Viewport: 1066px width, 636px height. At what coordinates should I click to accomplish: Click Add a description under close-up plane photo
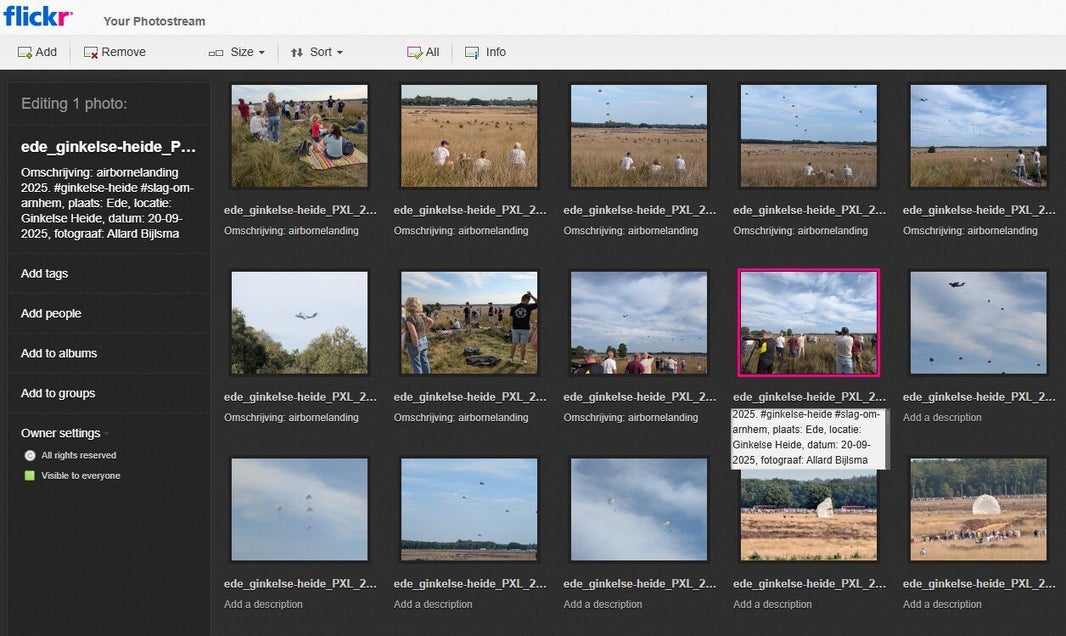(x=942, y=417)
